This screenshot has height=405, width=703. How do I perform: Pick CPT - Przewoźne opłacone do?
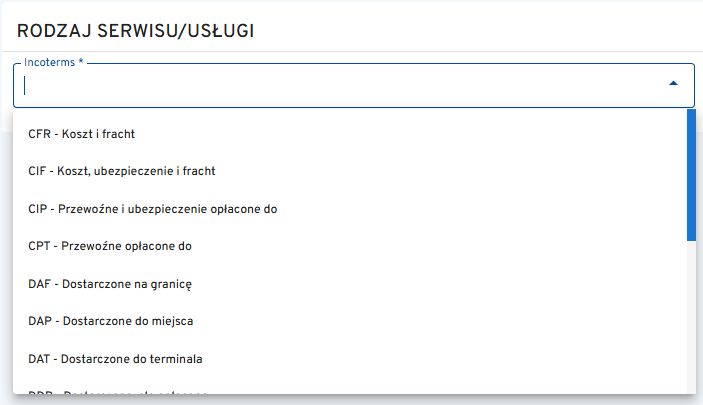tap(109, 246)
